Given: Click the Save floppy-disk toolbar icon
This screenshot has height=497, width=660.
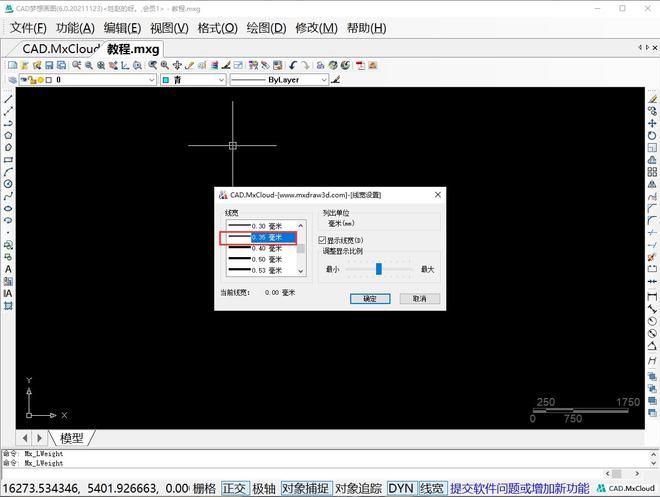Looking at the screenshot, I should point(49,65).
